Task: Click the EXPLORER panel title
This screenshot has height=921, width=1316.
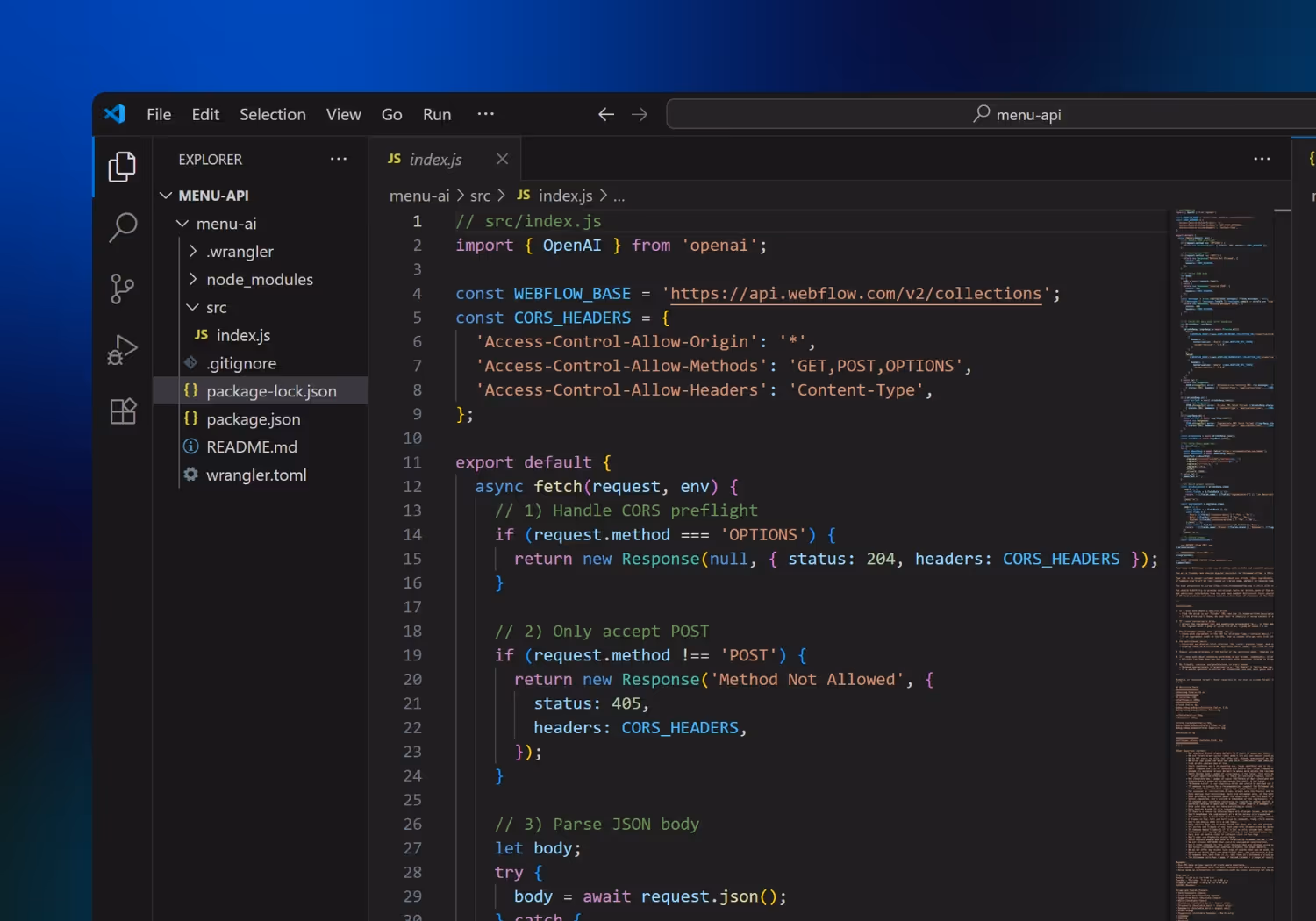Action: [210, 160]
